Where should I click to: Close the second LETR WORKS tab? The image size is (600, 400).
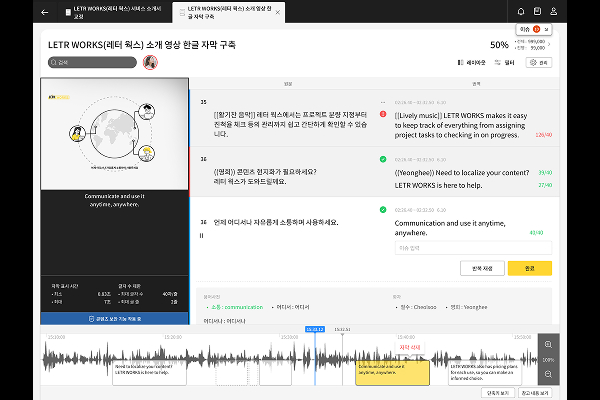point(277,13)
